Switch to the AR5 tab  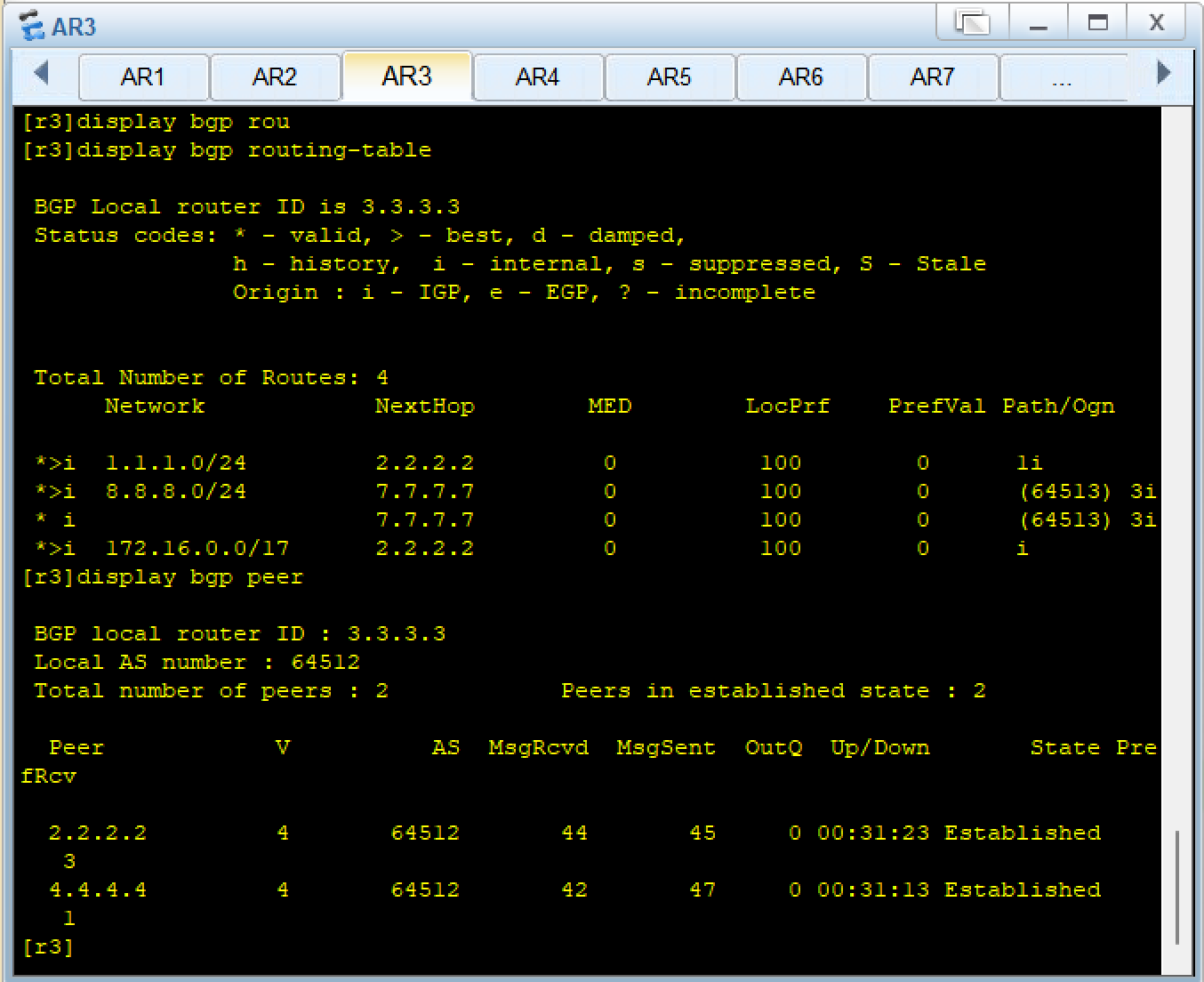coord(670,77)
